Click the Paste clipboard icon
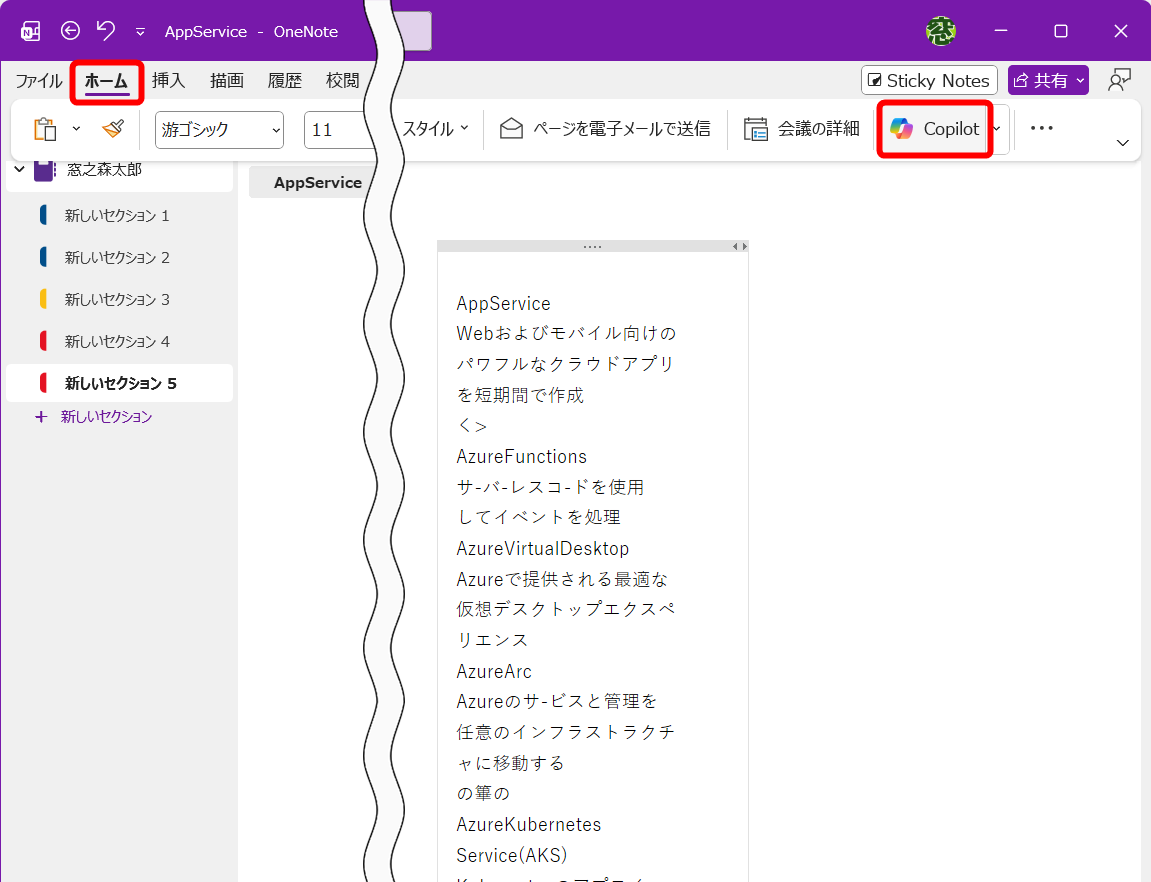The height and width of the screenshot is (882, 1151). tap(46, 129)
